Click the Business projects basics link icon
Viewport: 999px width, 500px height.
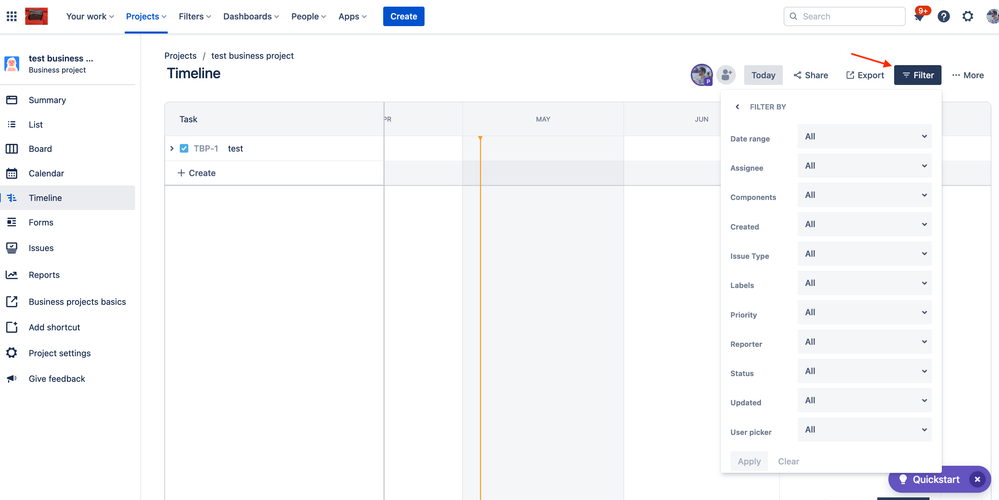pos(11,302)
